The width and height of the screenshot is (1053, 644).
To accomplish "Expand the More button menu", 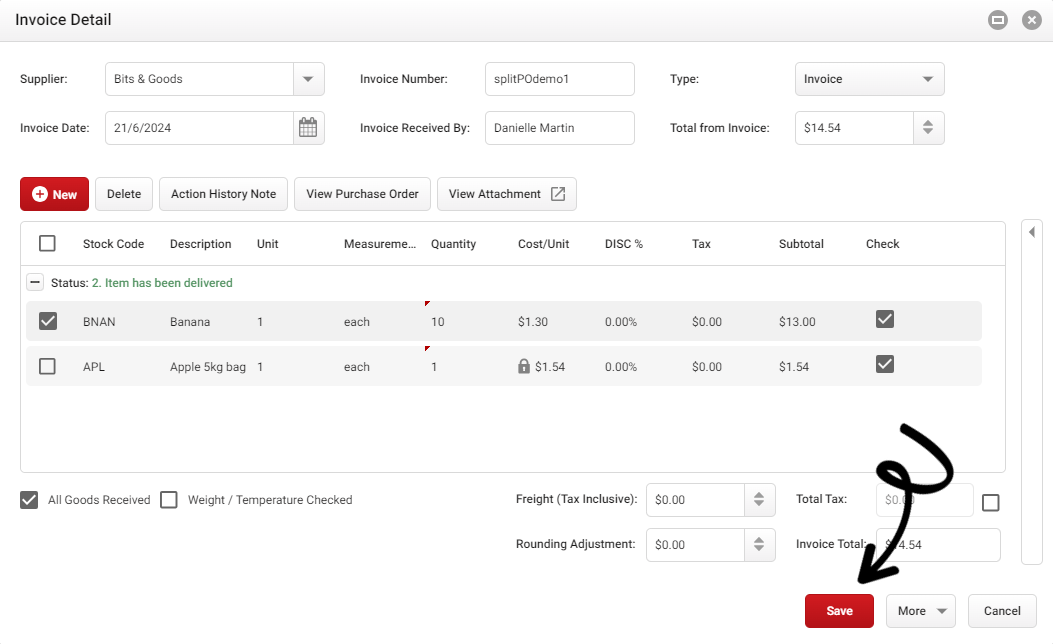I will coord(921,611).
